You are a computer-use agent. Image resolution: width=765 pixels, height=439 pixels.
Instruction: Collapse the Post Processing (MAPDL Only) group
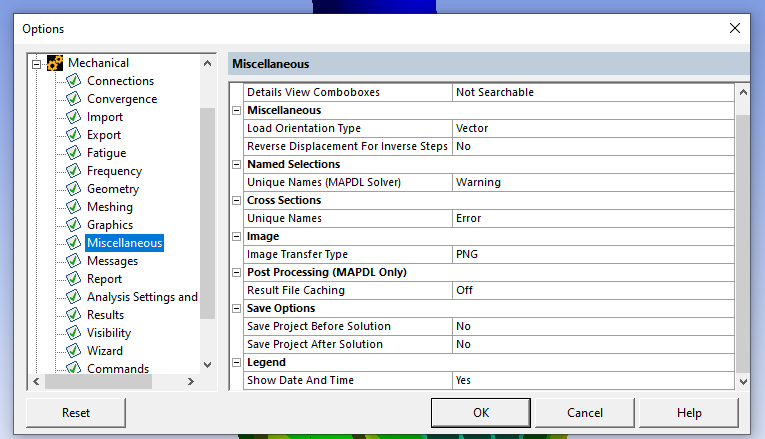[x=237, y=273]
